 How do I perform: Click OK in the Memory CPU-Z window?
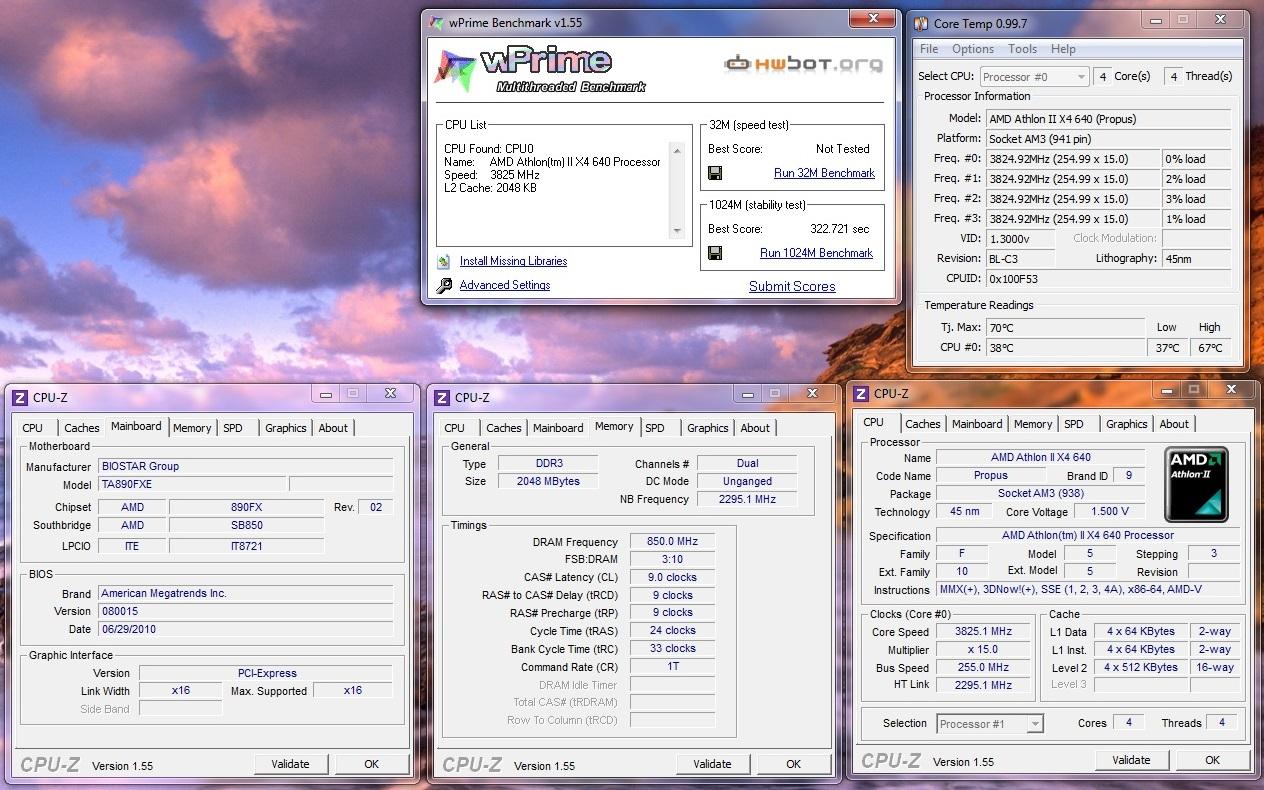[x=793, y=764]
